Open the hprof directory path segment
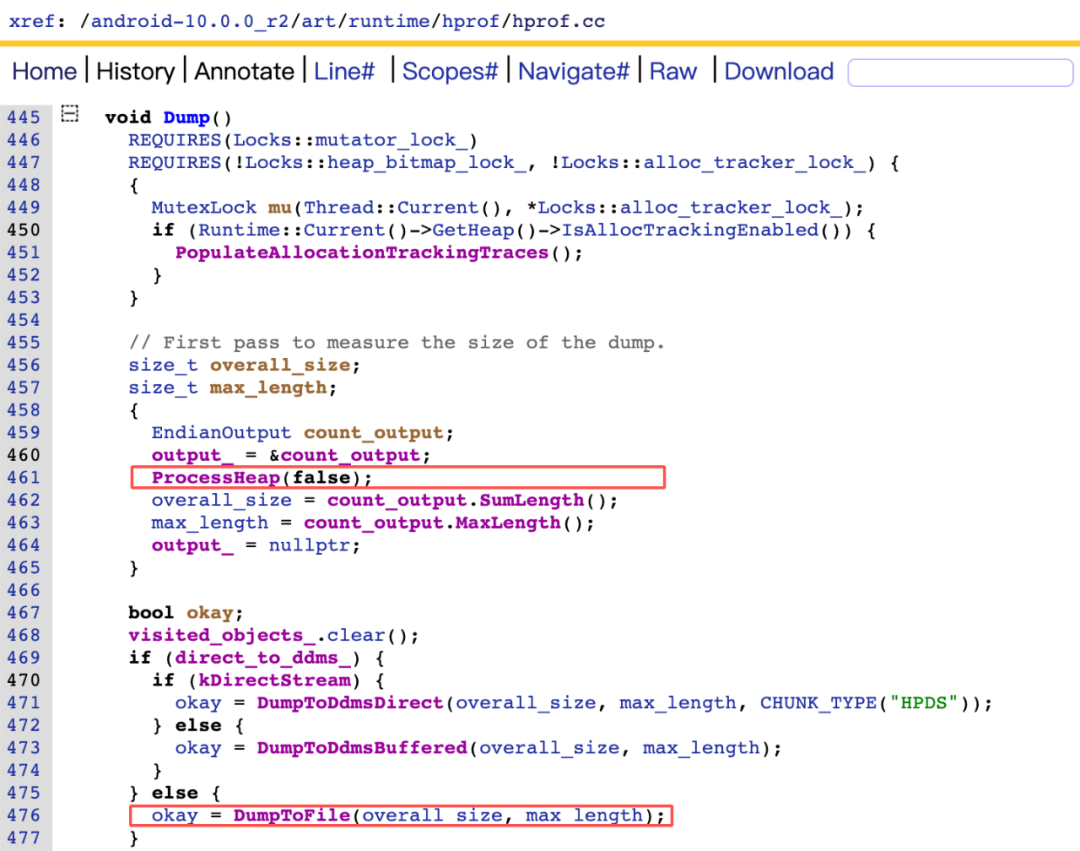 point(470,21)
